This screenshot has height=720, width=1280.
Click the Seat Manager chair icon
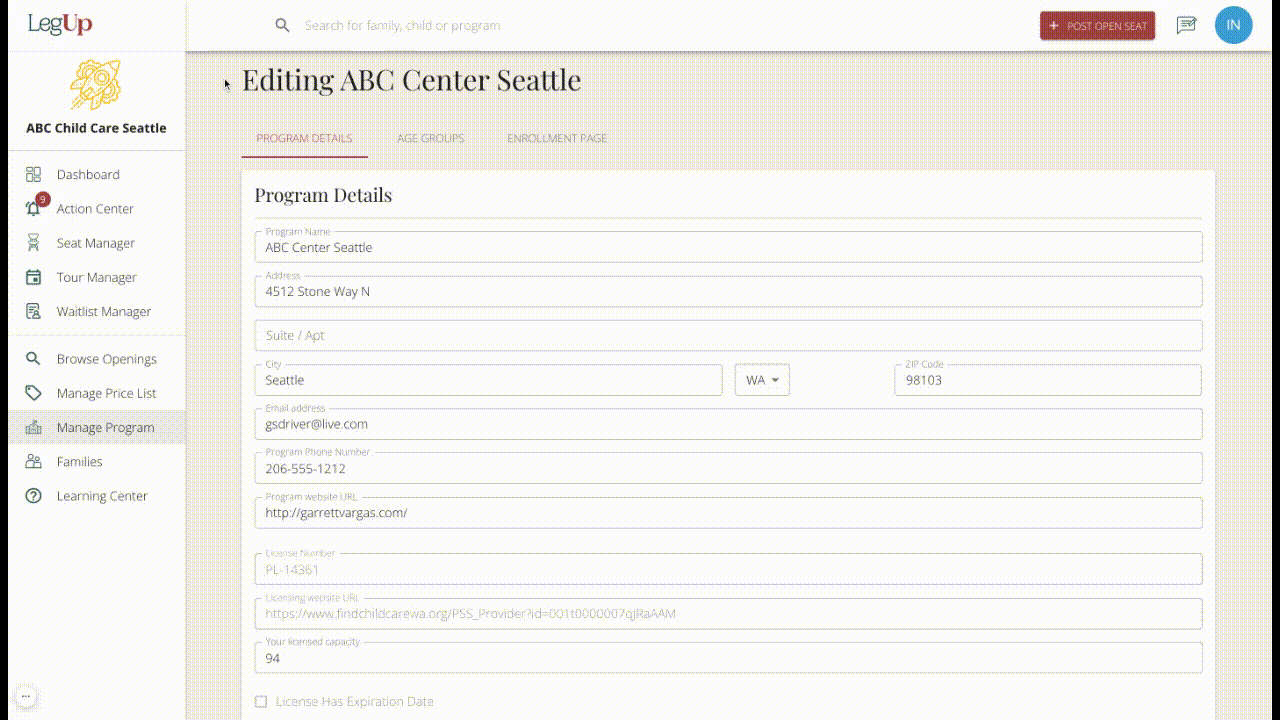click(34, 243)
